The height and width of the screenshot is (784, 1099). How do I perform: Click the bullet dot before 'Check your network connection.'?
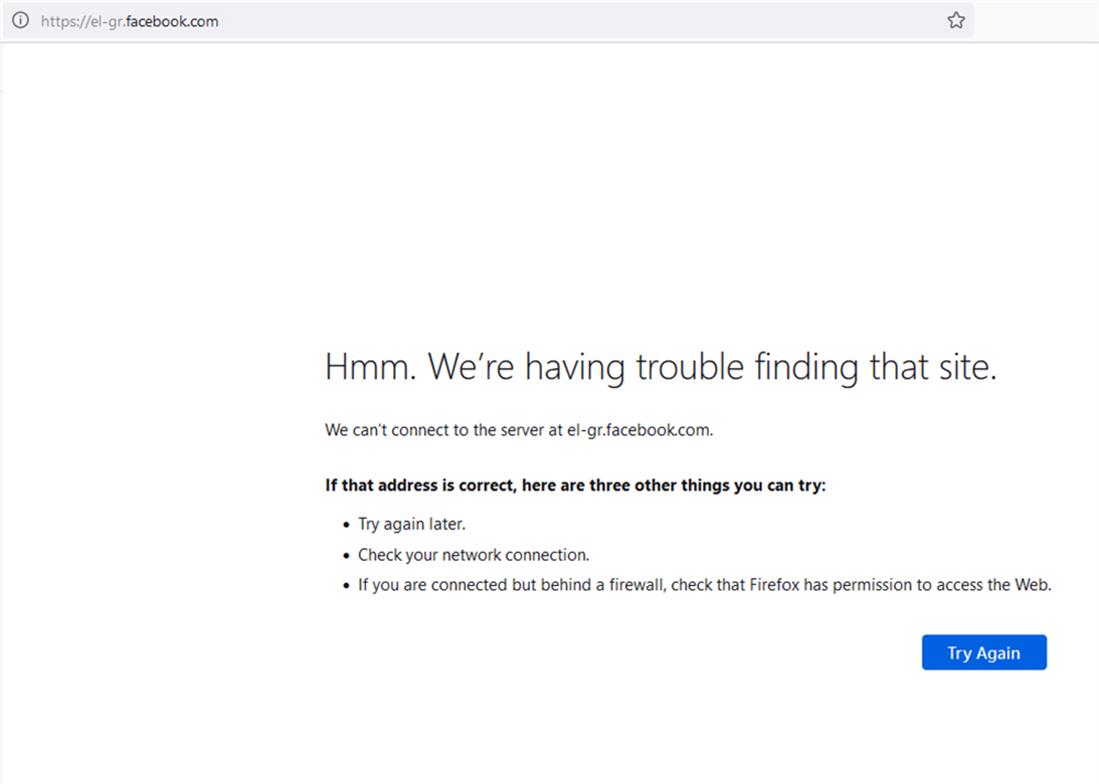345,556
